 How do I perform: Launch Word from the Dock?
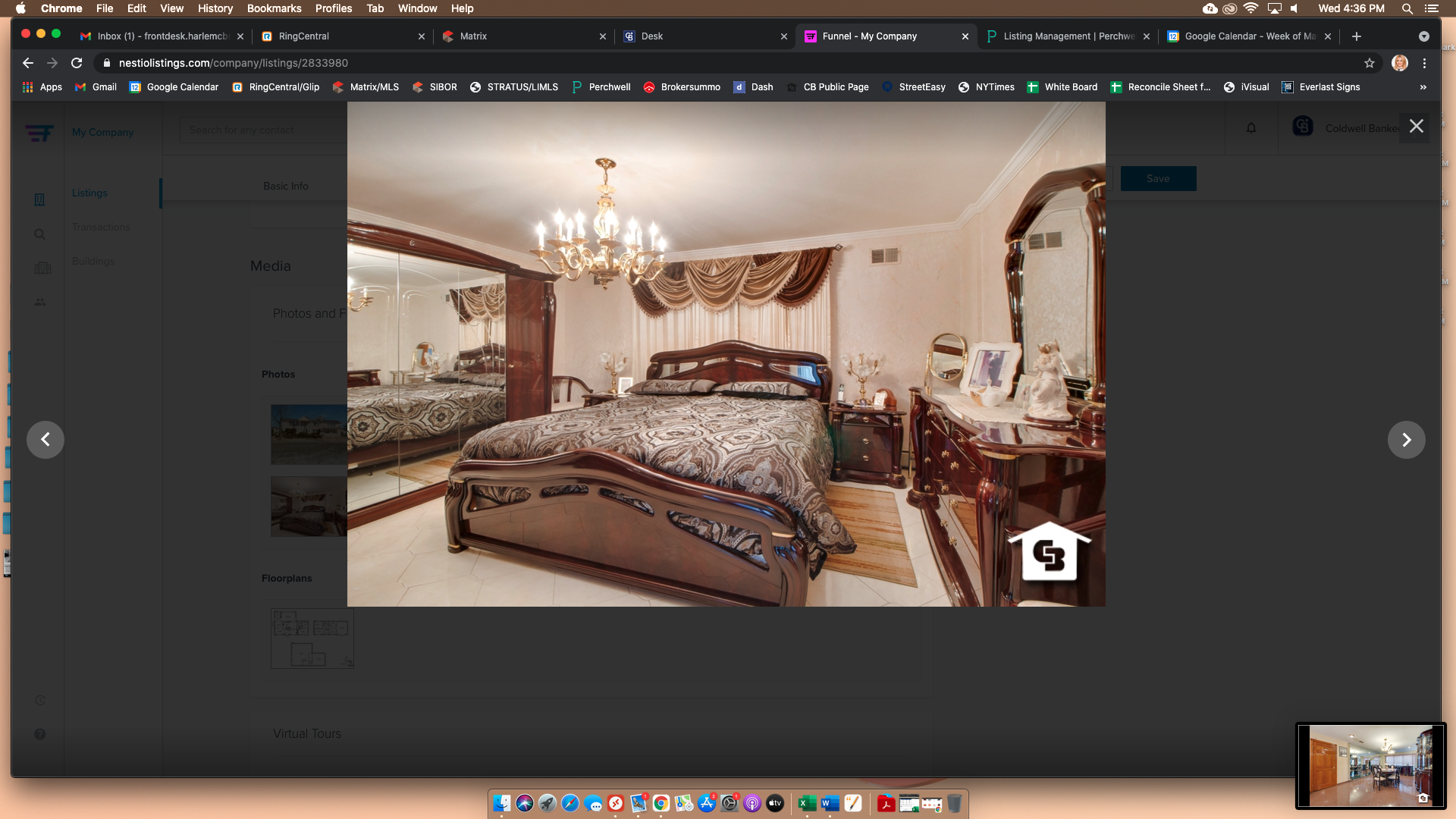click(x=830, y=803)
